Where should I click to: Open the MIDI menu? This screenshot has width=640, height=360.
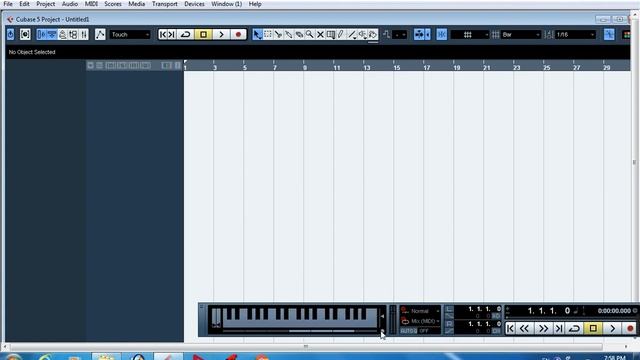pyautogui.click(x=91, y=4)
